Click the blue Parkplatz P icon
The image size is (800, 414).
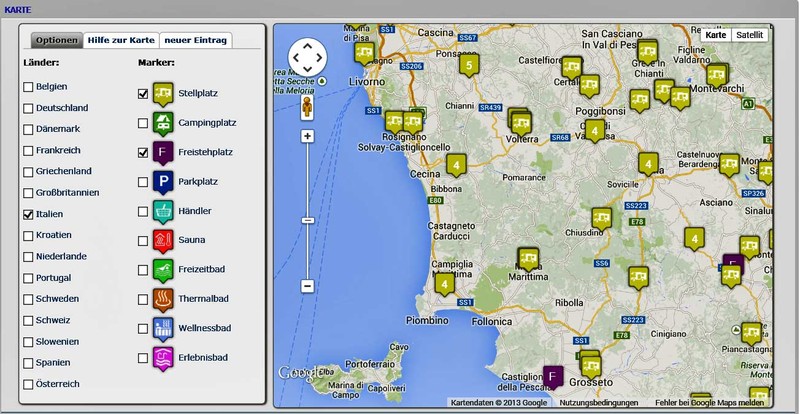(x=163, y=182)
